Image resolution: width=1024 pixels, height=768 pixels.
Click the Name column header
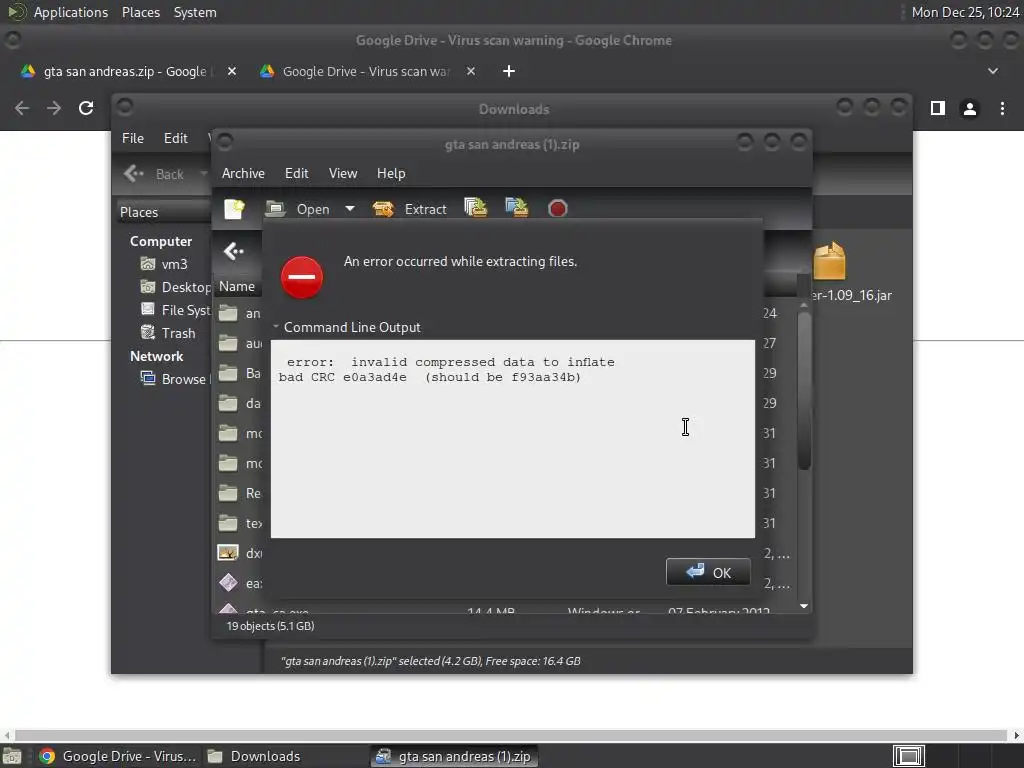238,286
